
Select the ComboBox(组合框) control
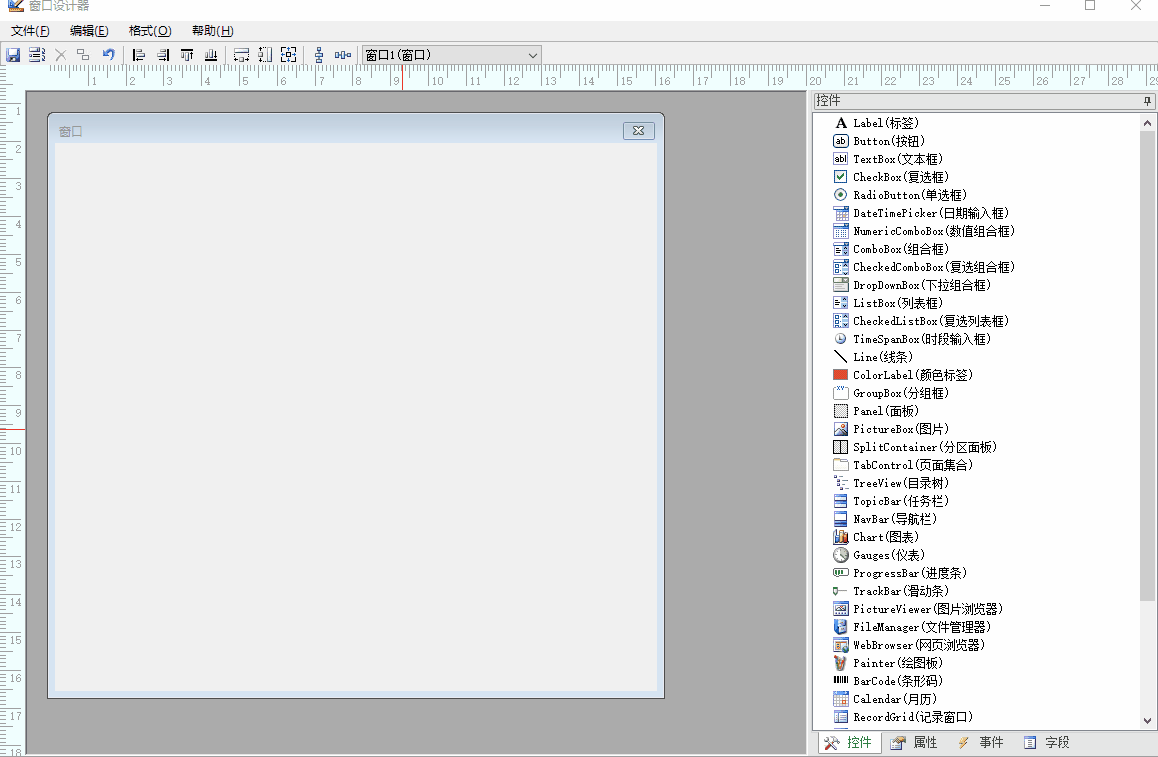[900, 249]
